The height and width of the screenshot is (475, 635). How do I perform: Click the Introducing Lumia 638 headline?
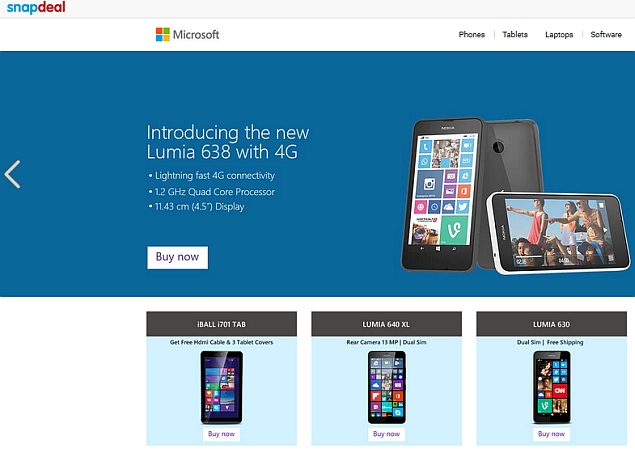click(228, 142)
